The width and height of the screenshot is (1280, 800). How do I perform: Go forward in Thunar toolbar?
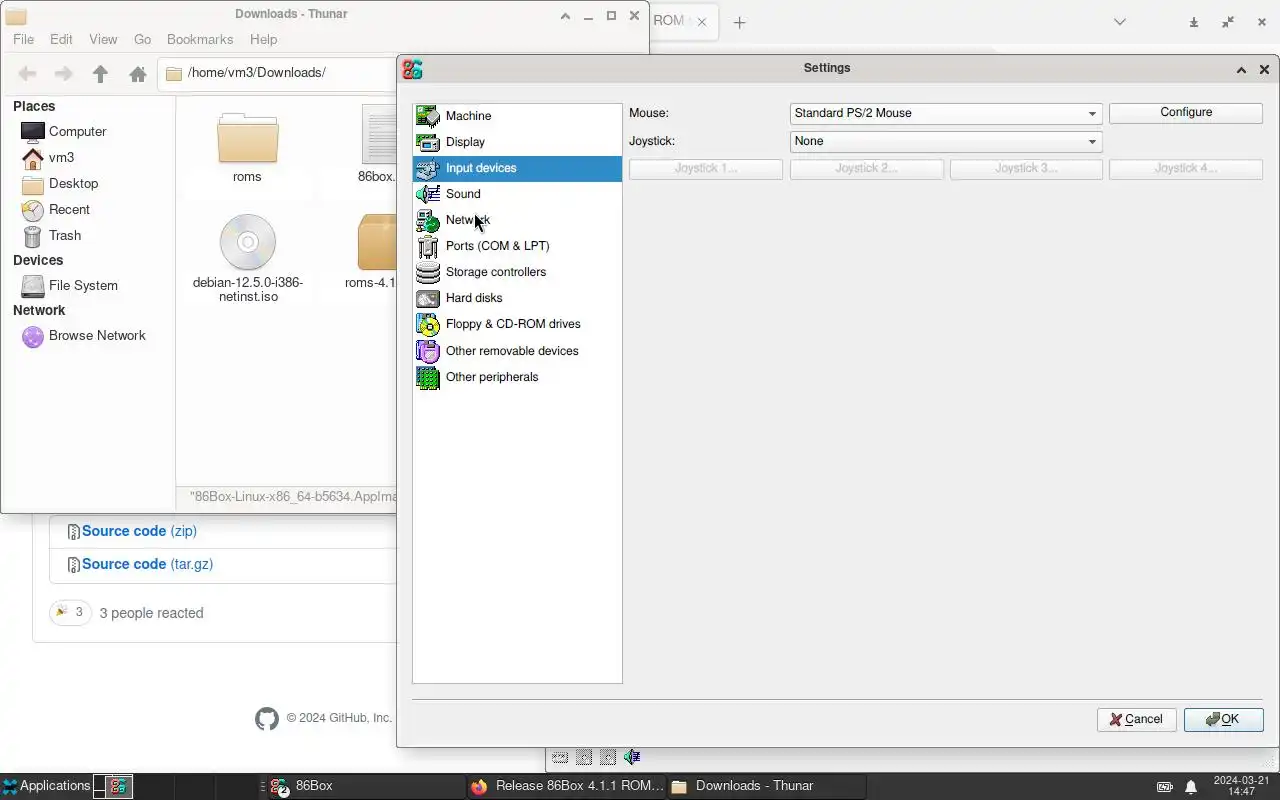click(63, 73)
